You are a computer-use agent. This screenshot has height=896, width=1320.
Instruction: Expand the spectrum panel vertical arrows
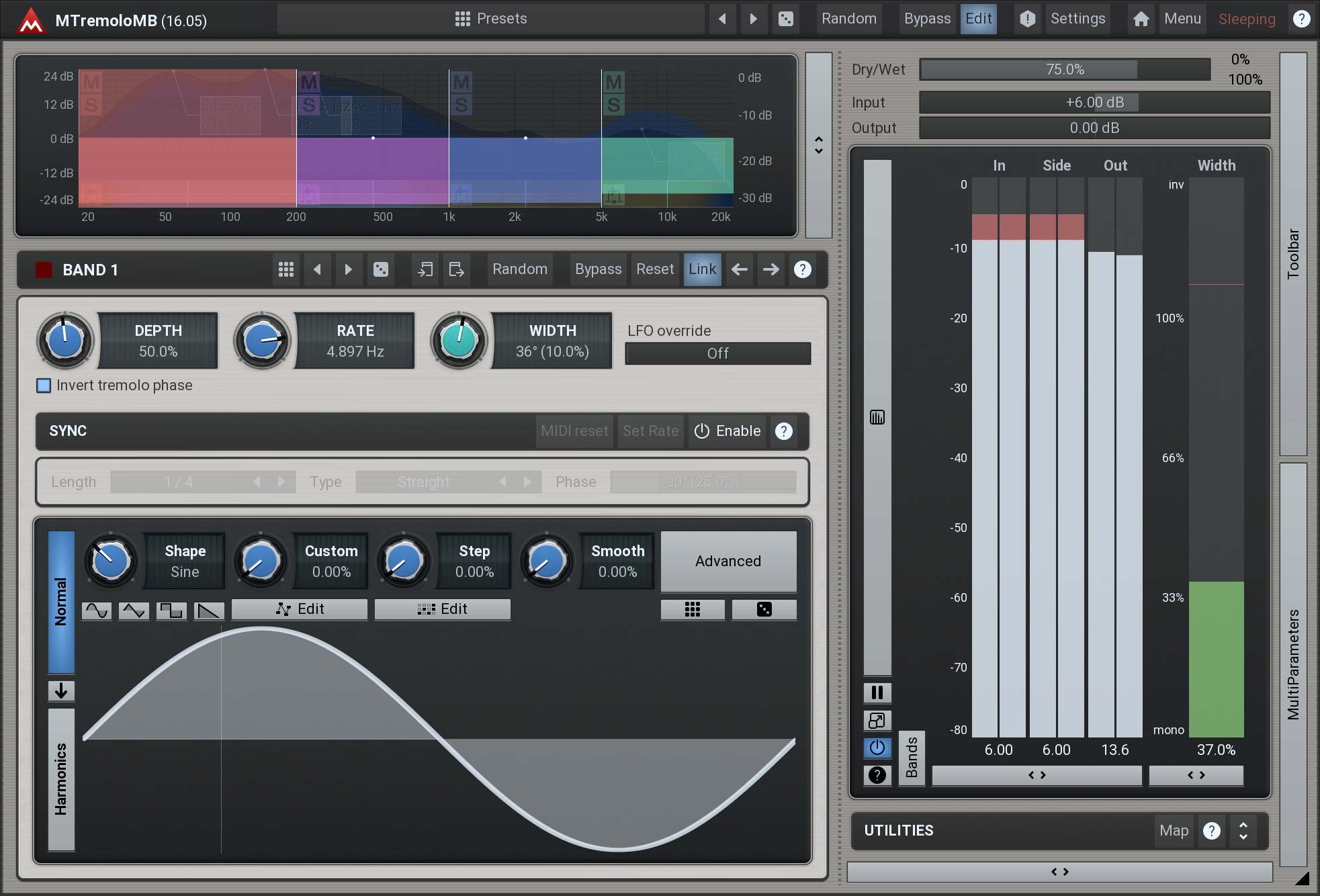pyautogui.click(x=818, y=145)
